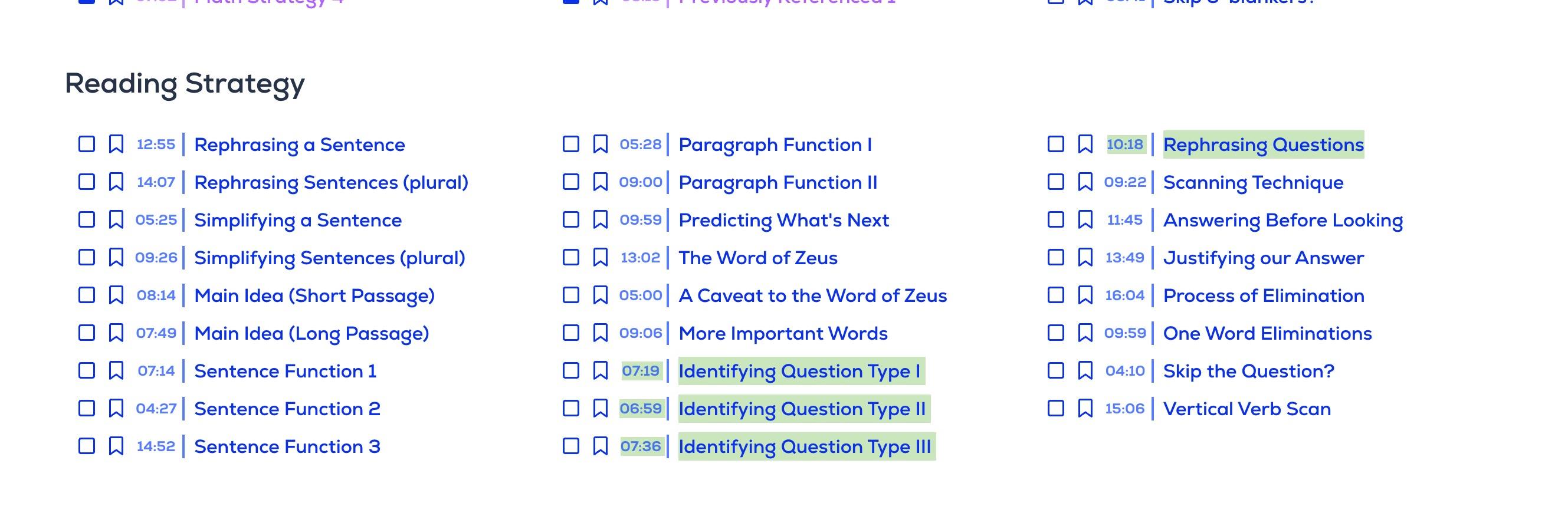Open the One Word Eliminations lesson
Screen dimensions: 1568x506
click(x=1267, y=333)
